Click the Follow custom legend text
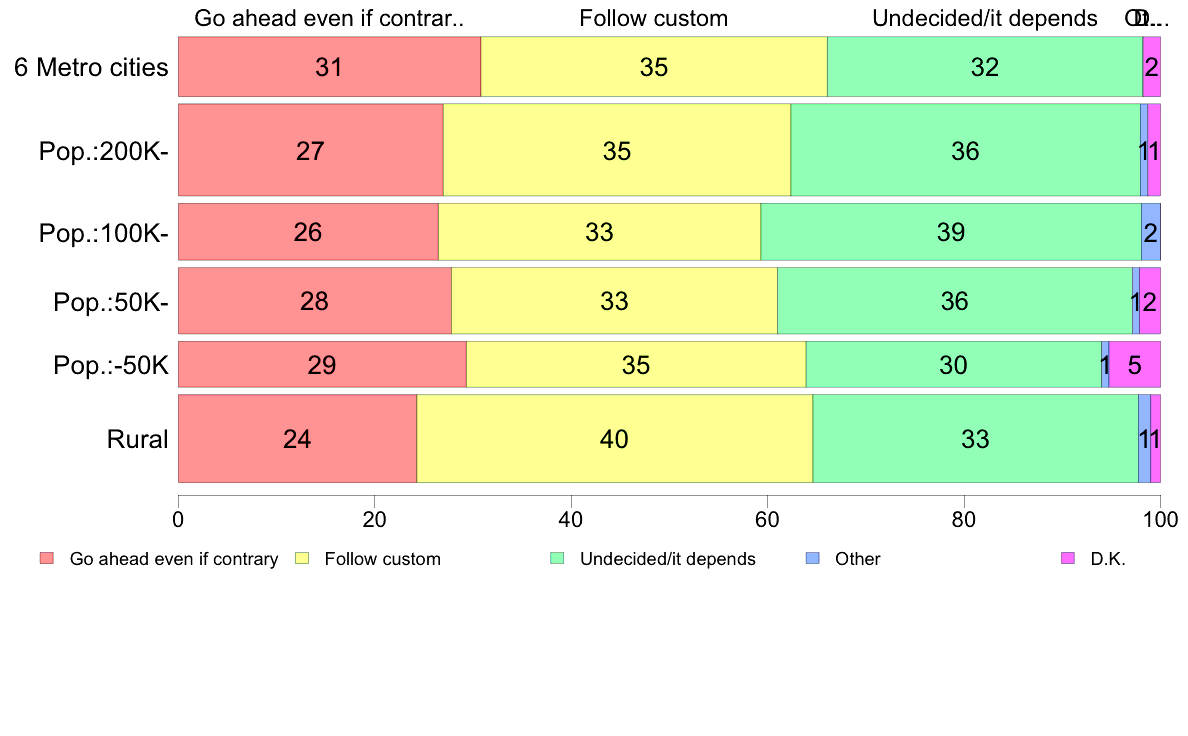1188x736 pixels. click(x=383, y=559)
